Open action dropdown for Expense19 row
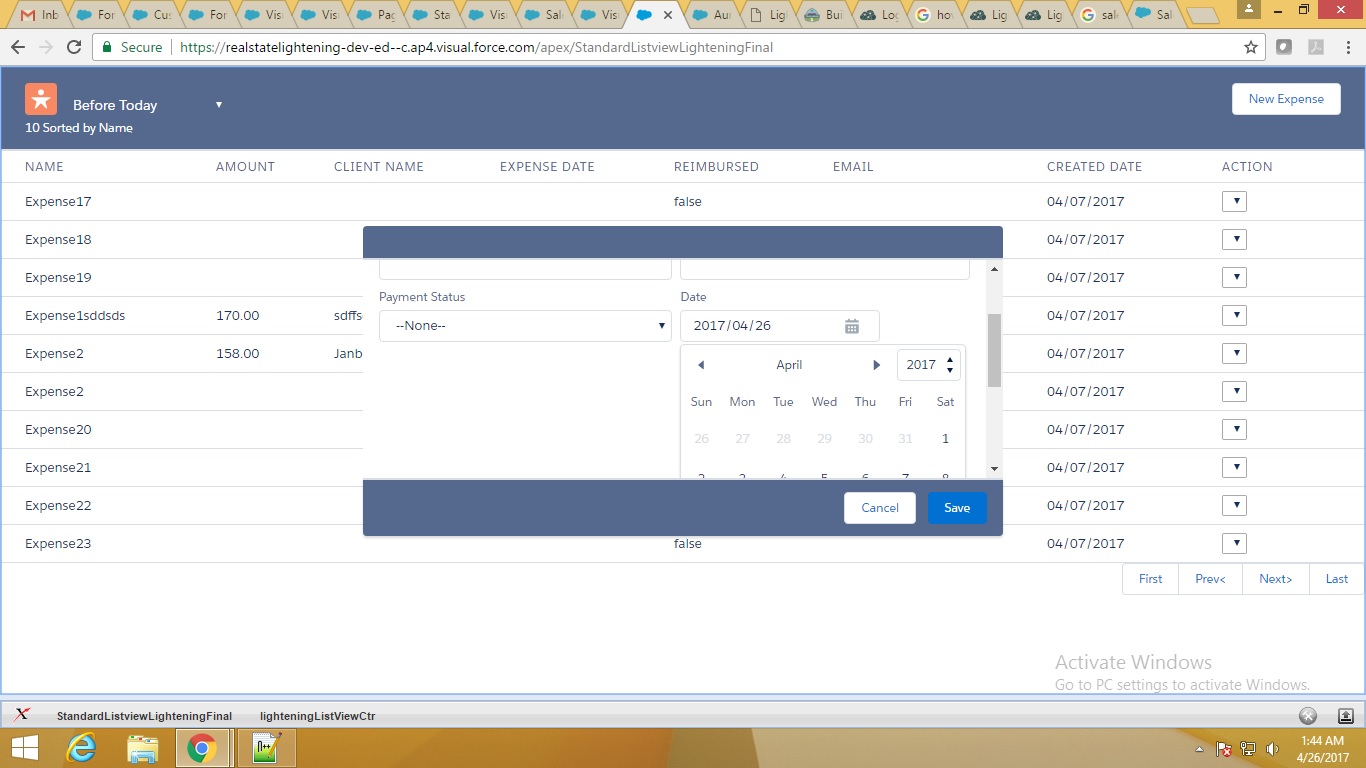This screenshot has height=768, width=1366. point(1234,278)
